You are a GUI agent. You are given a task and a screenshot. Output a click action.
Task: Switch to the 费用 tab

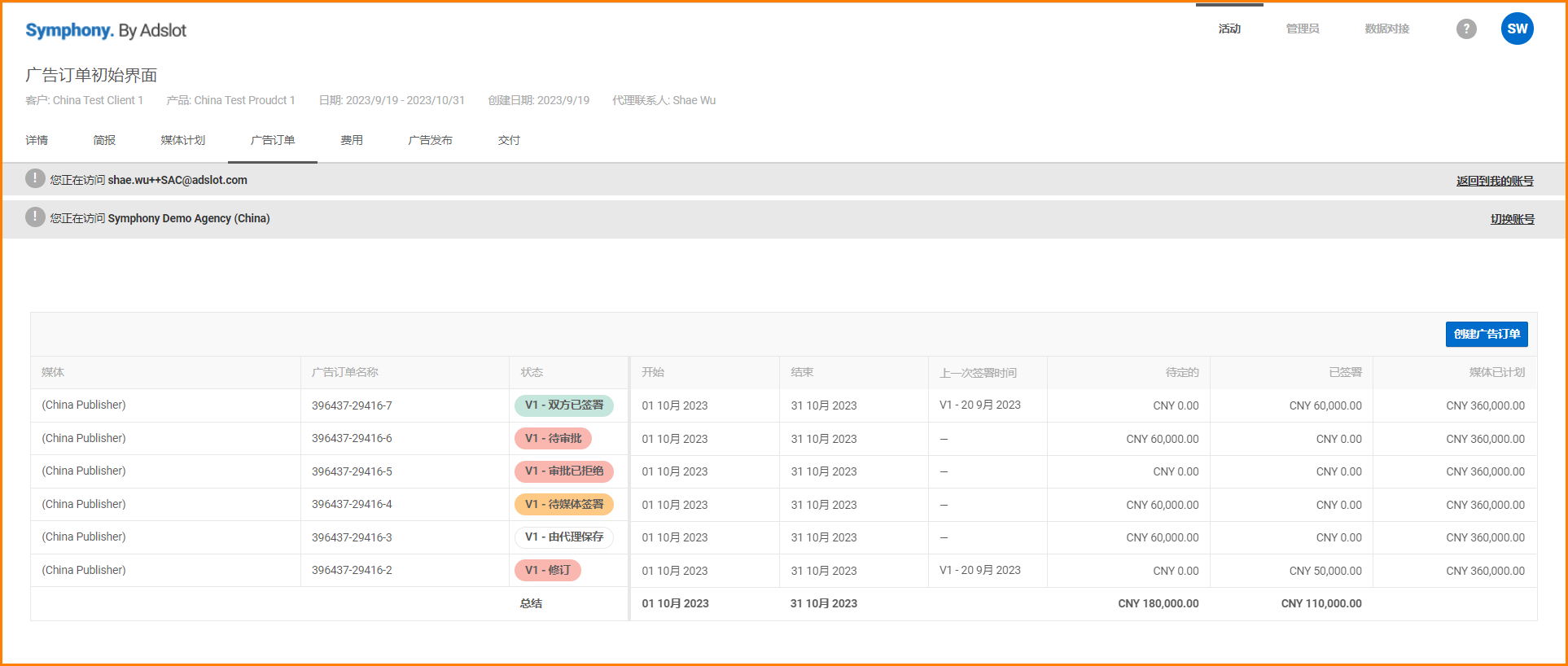pos(352,140)
